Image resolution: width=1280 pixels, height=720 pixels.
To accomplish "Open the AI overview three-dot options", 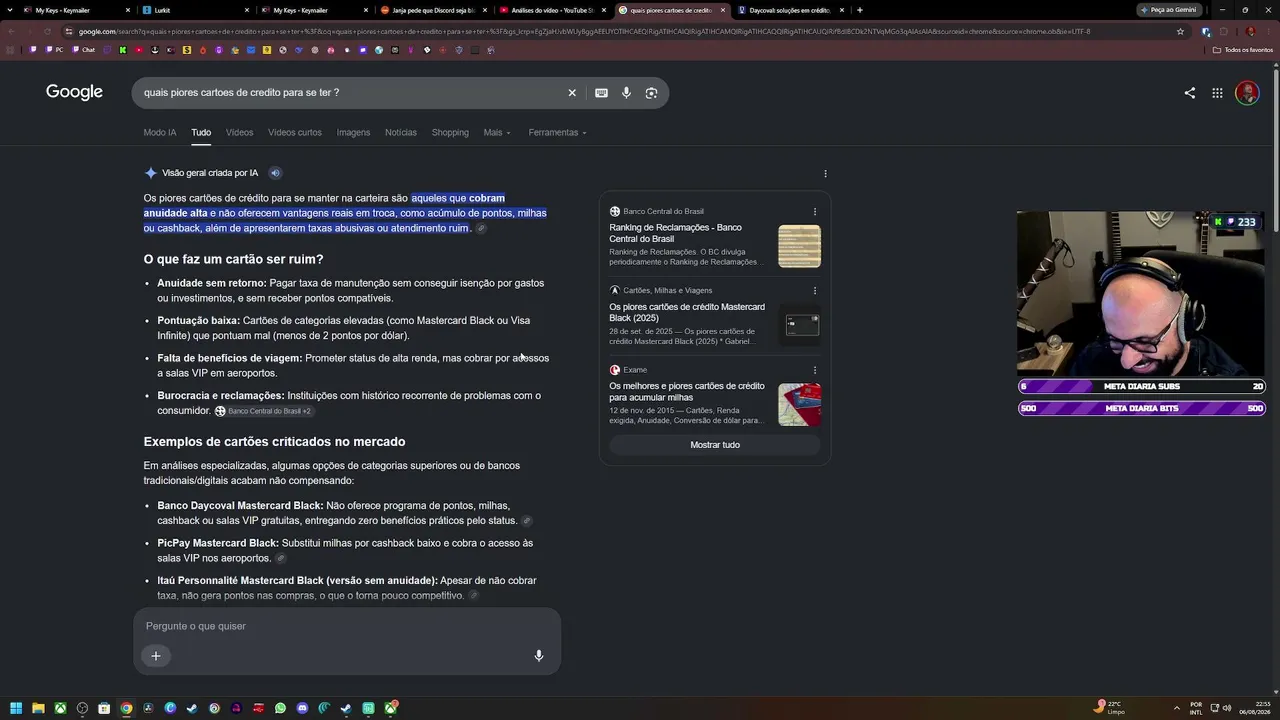I will coord(825,173).
